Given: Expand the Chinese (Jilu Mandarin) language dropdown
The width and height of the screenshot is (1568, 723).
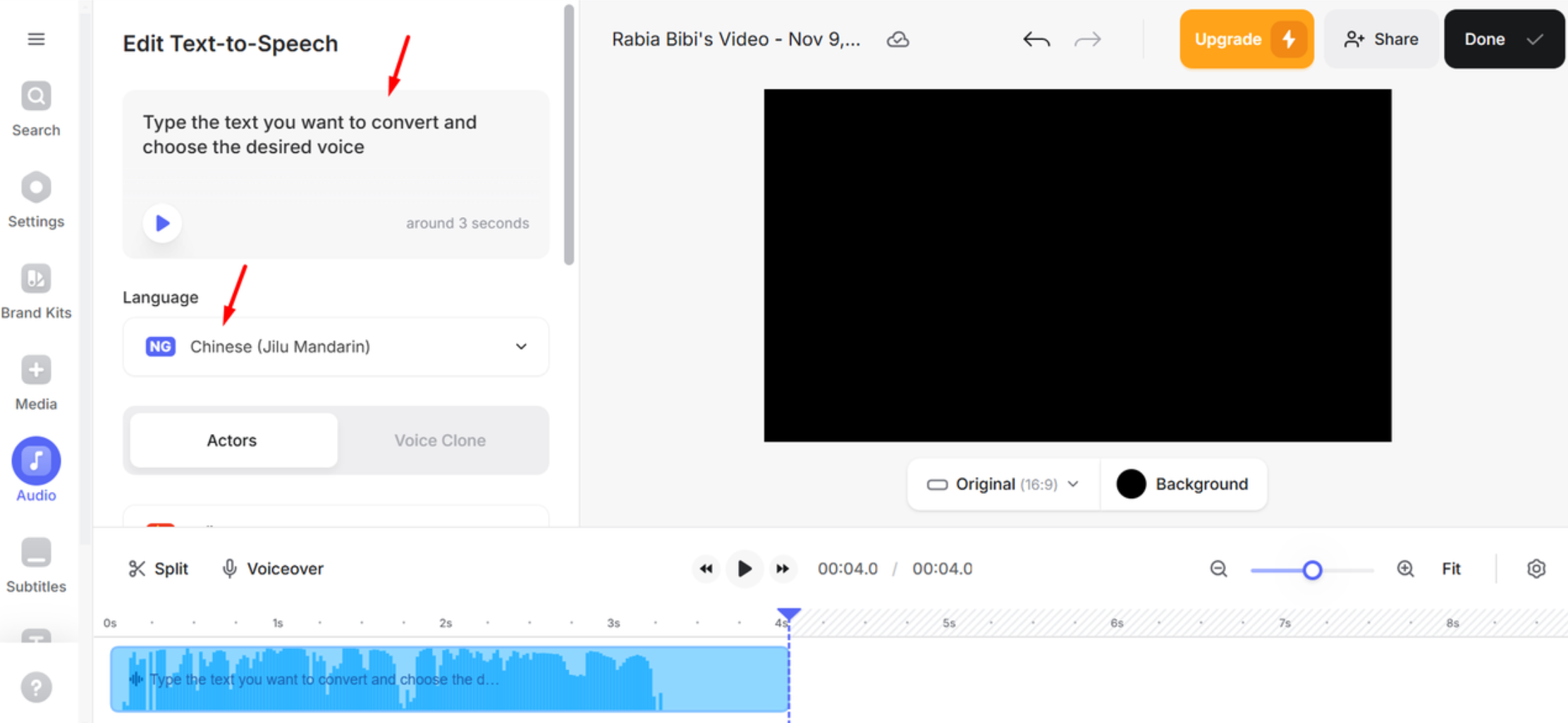Looking at the screenshot, I should (x=336, y=346).
